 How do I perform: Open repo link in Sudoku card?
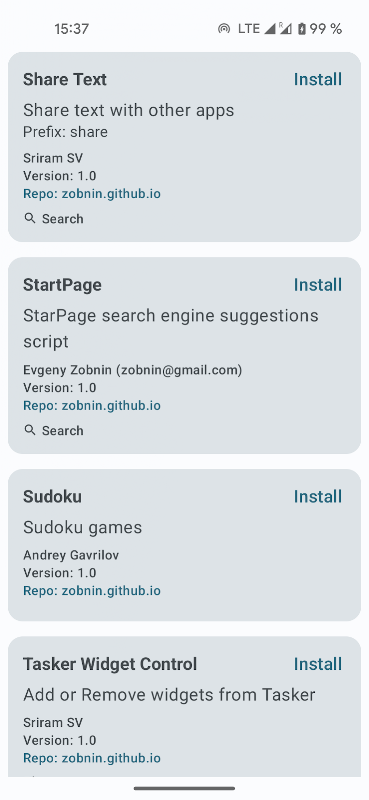pyautogui.click(x=92, y=591)
